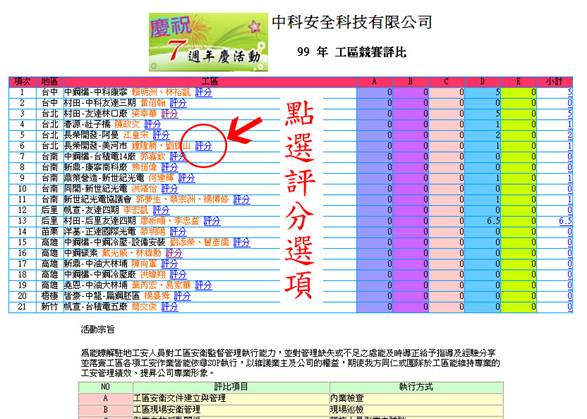
Task: Click the 評分 link in row 2 中科友達三期
Action: pyautogui.click(x=178, y=103)
